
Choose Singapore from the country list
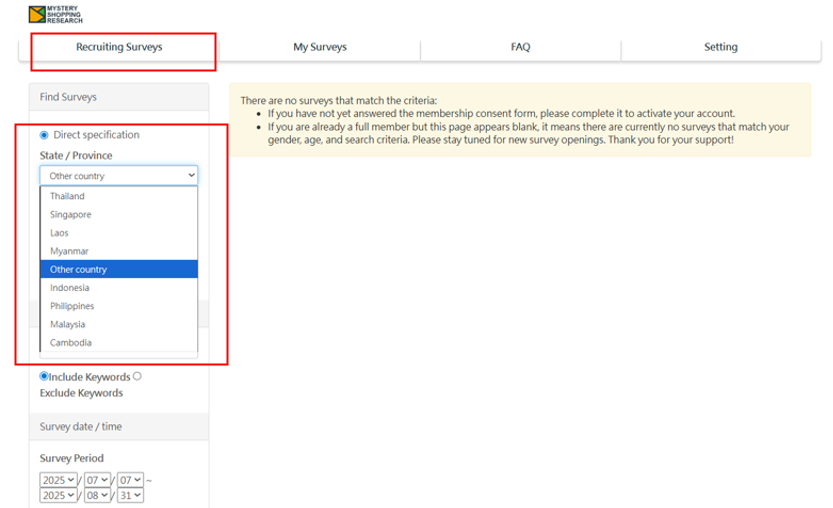pos(118,215)
